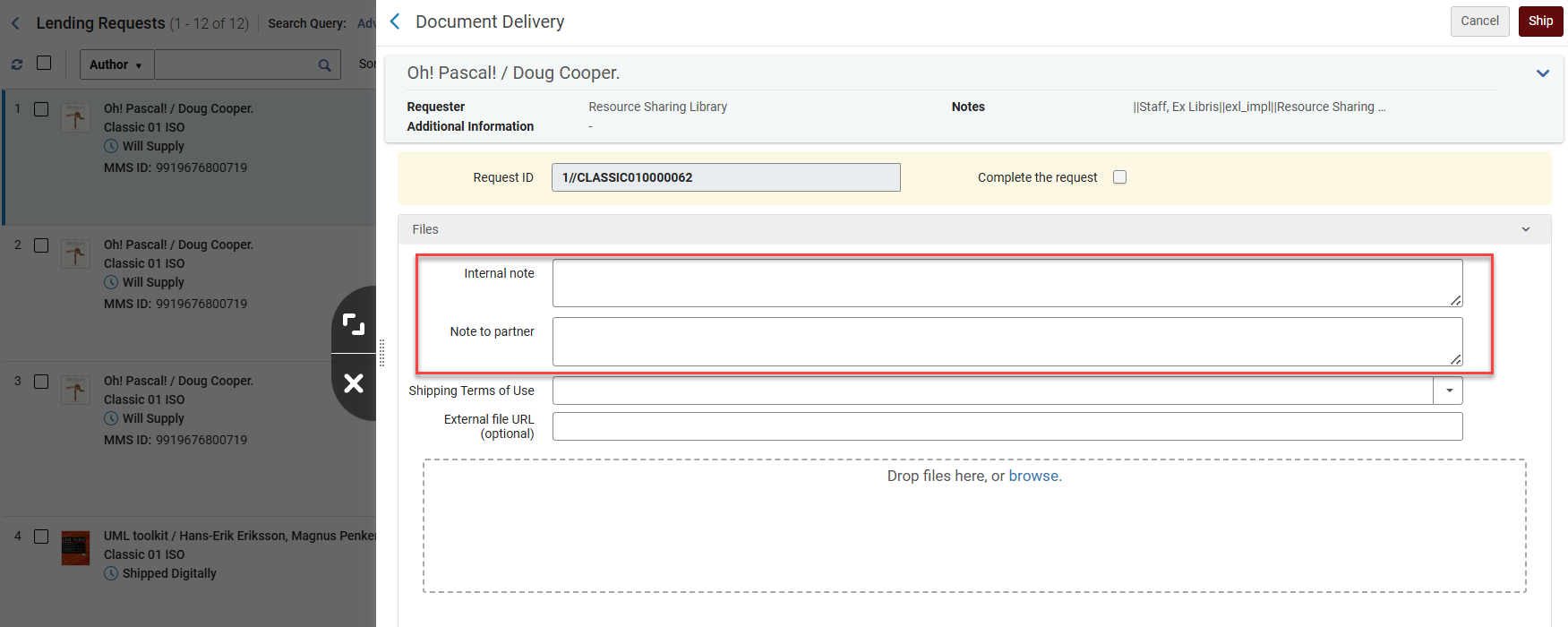This screenshot has width=1568, height=627.
Task: Click the browse link to upload files
Action: [1035, 476]
